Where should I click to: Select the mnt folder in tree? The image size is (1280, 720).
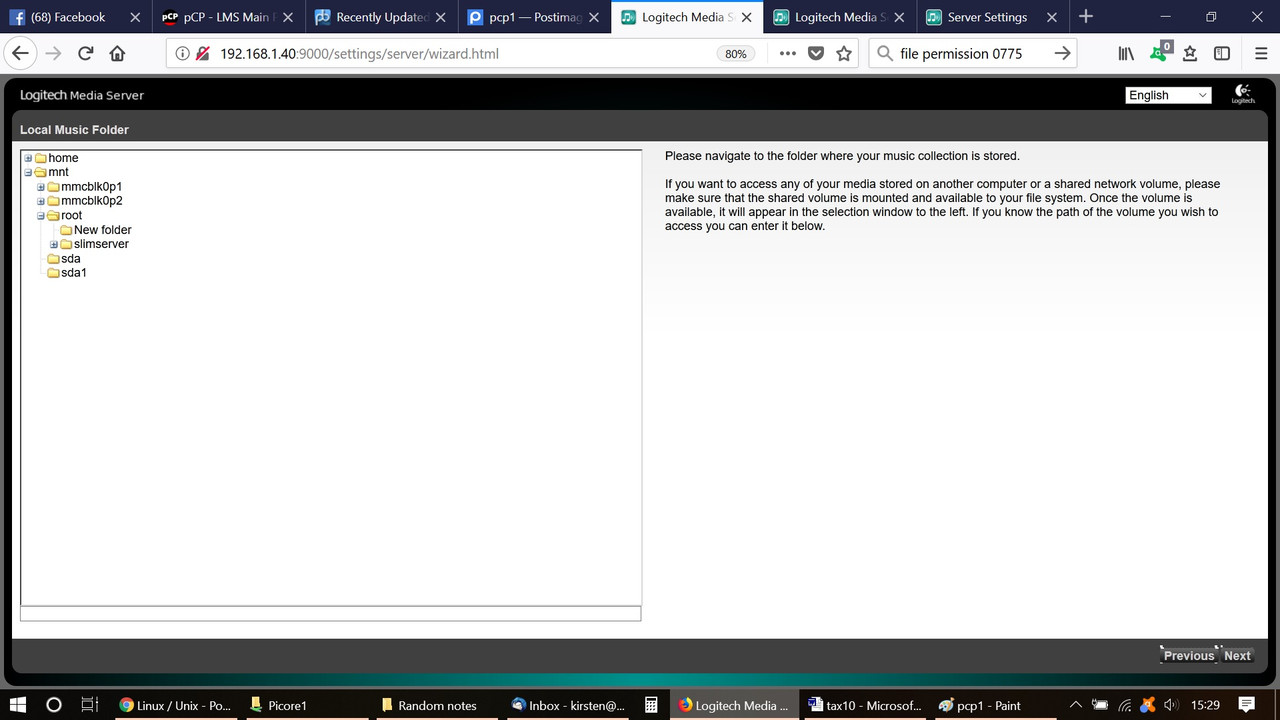coord(58,172)
